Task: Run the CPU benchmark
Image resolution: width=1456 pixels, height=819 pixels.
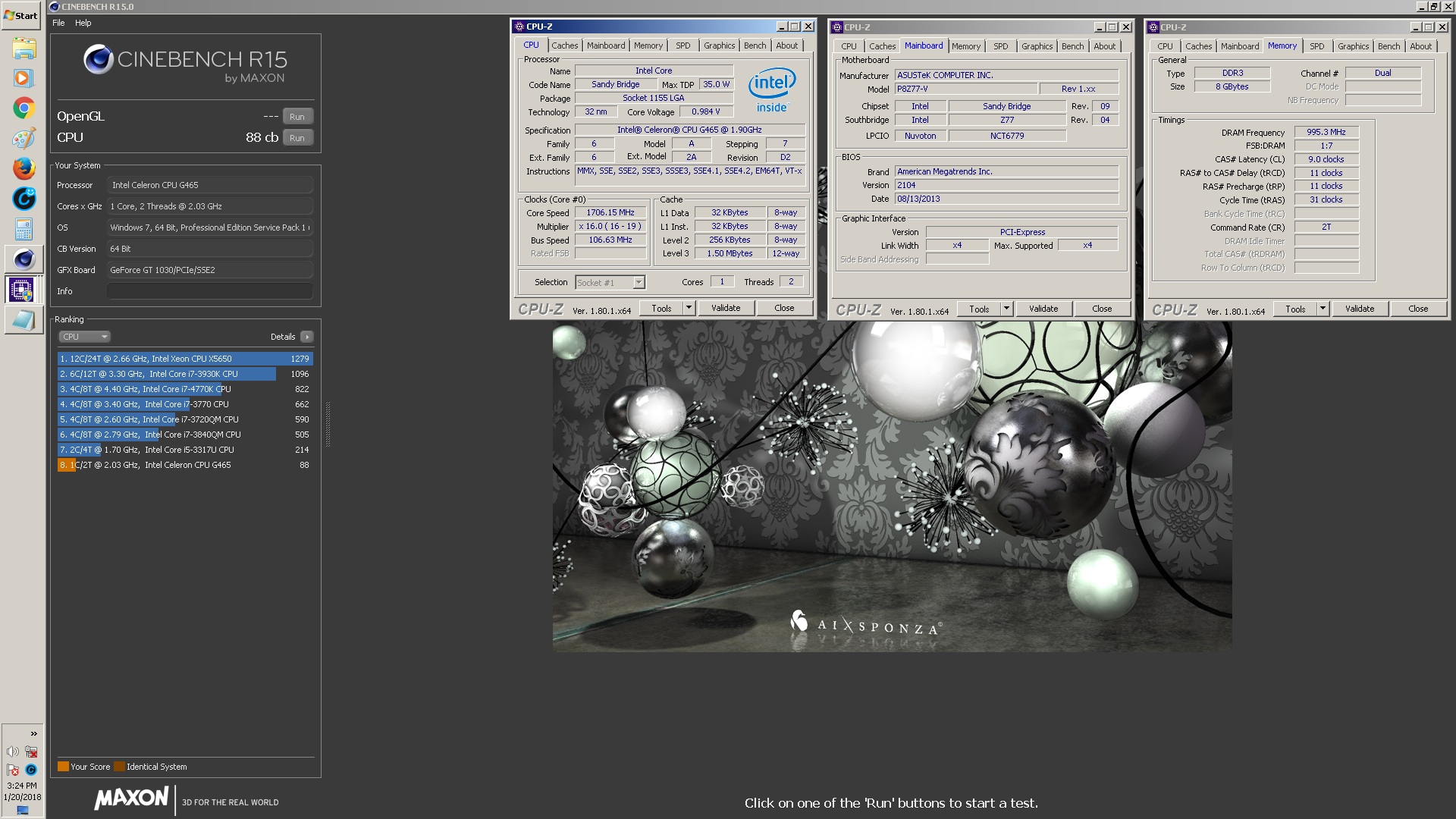Action: click(x=297, y=138)
